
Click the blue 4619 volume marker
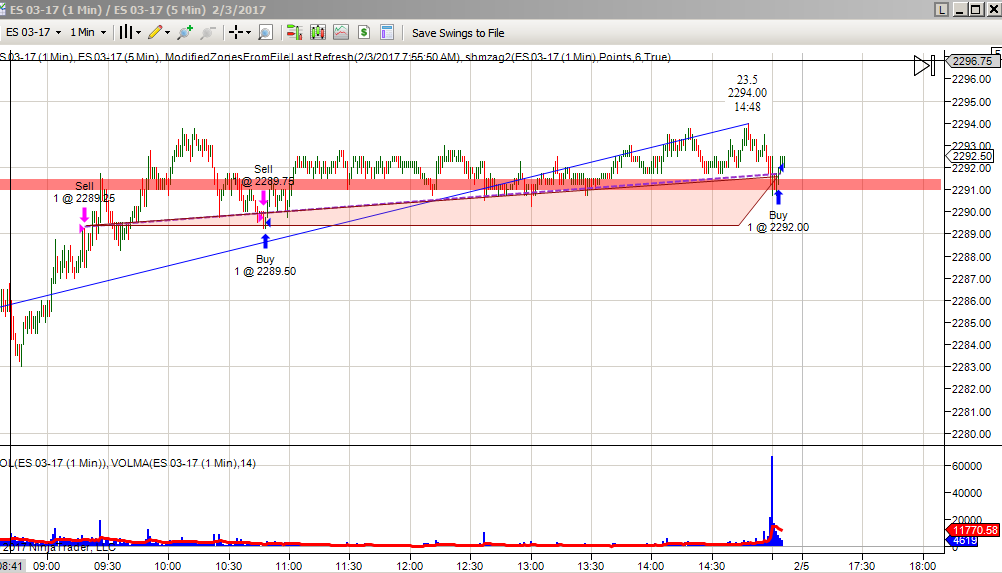pyautogui.click(x=964, y=541)
